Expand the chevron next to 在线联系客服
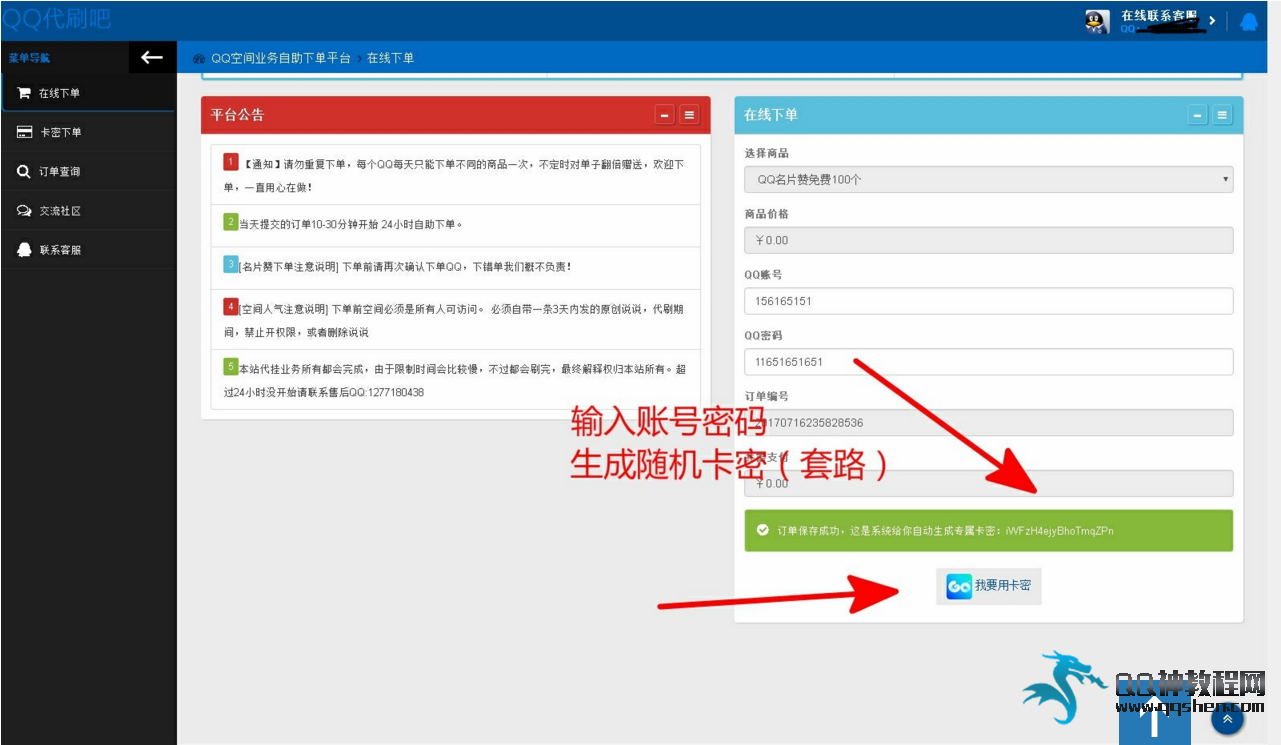1281x745 pixels. (x=1212, y=21)
